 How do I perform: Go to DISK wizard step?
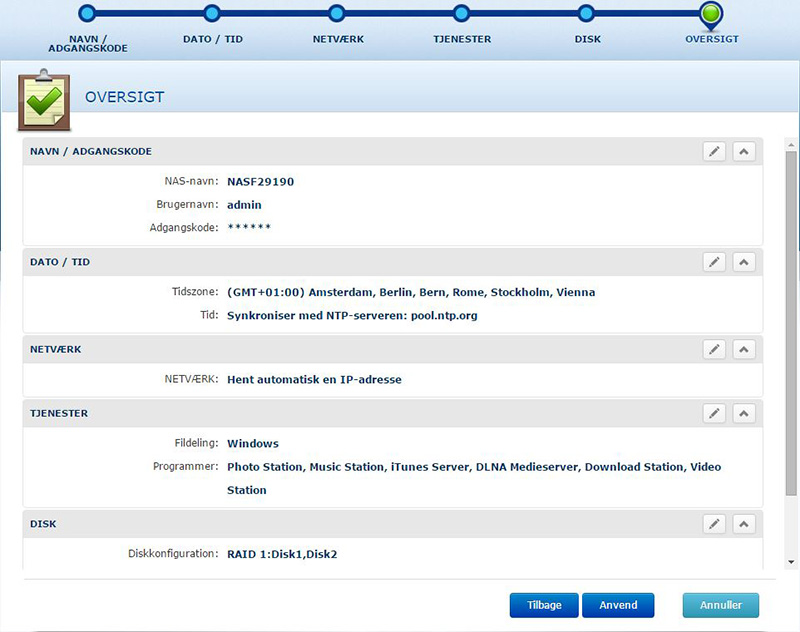pos(586,13)
